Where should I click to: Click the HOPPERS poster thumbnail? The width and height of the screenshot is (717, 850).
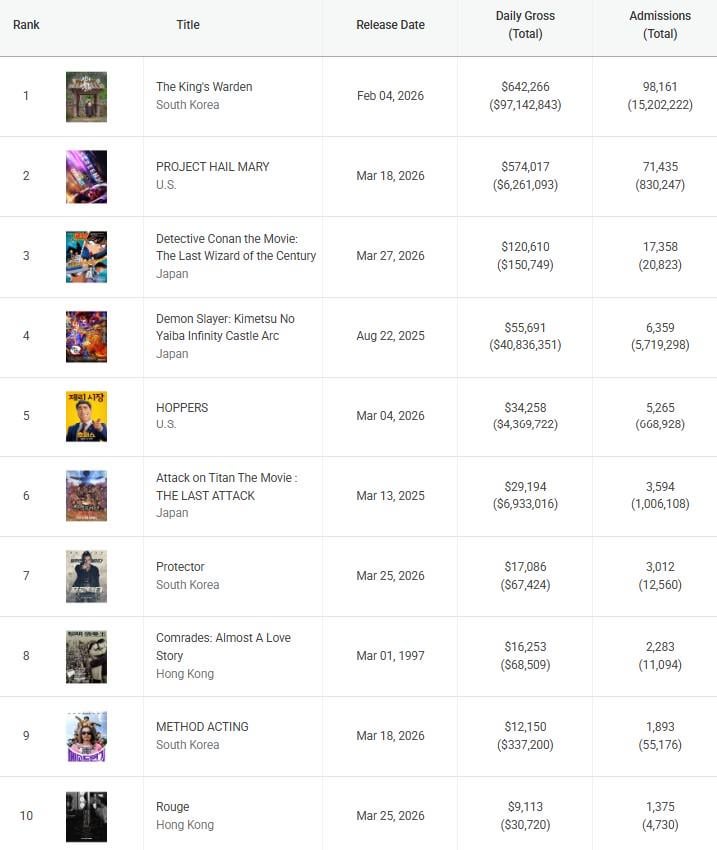86,417
